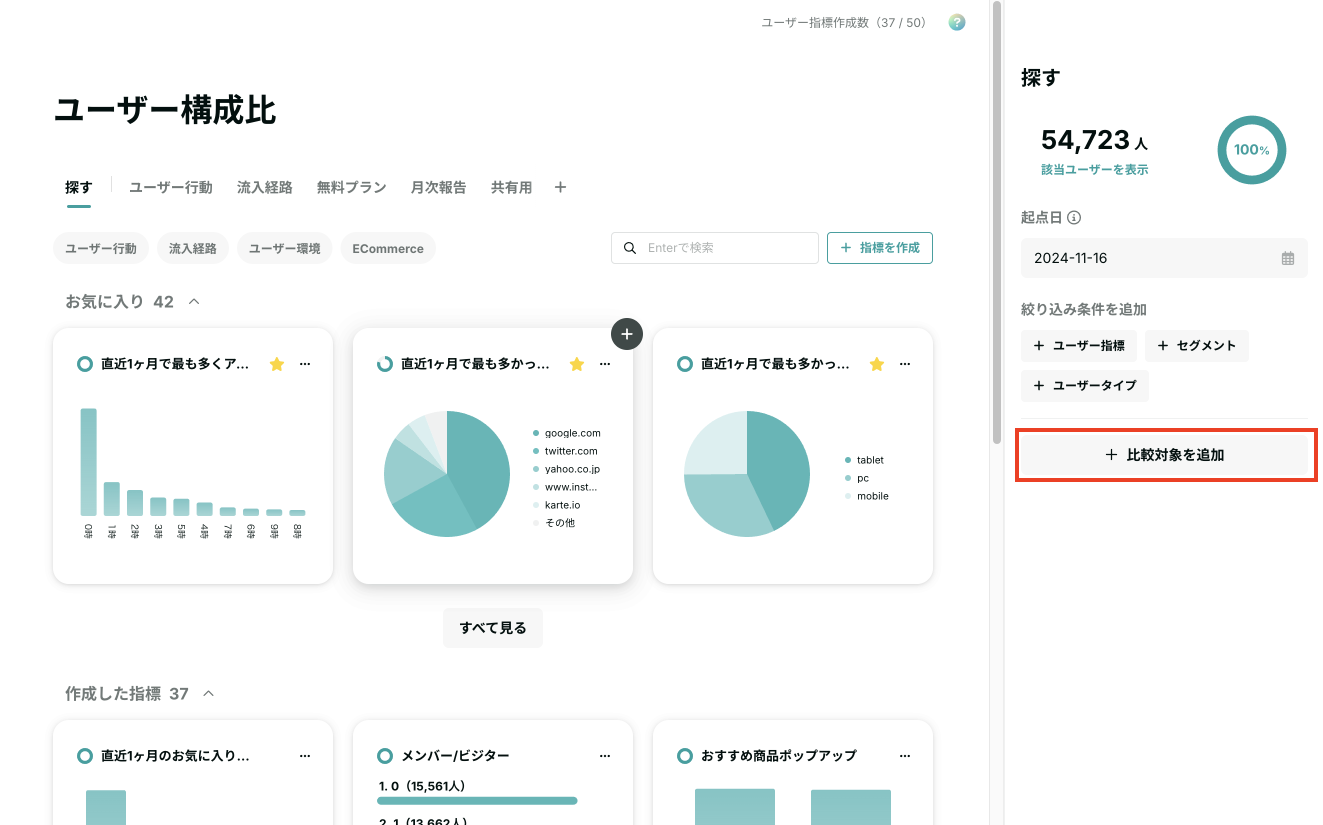1323x825 pixels.
Task: Add a ユーザー指標 filter condition
Action: pos(1079,346)
